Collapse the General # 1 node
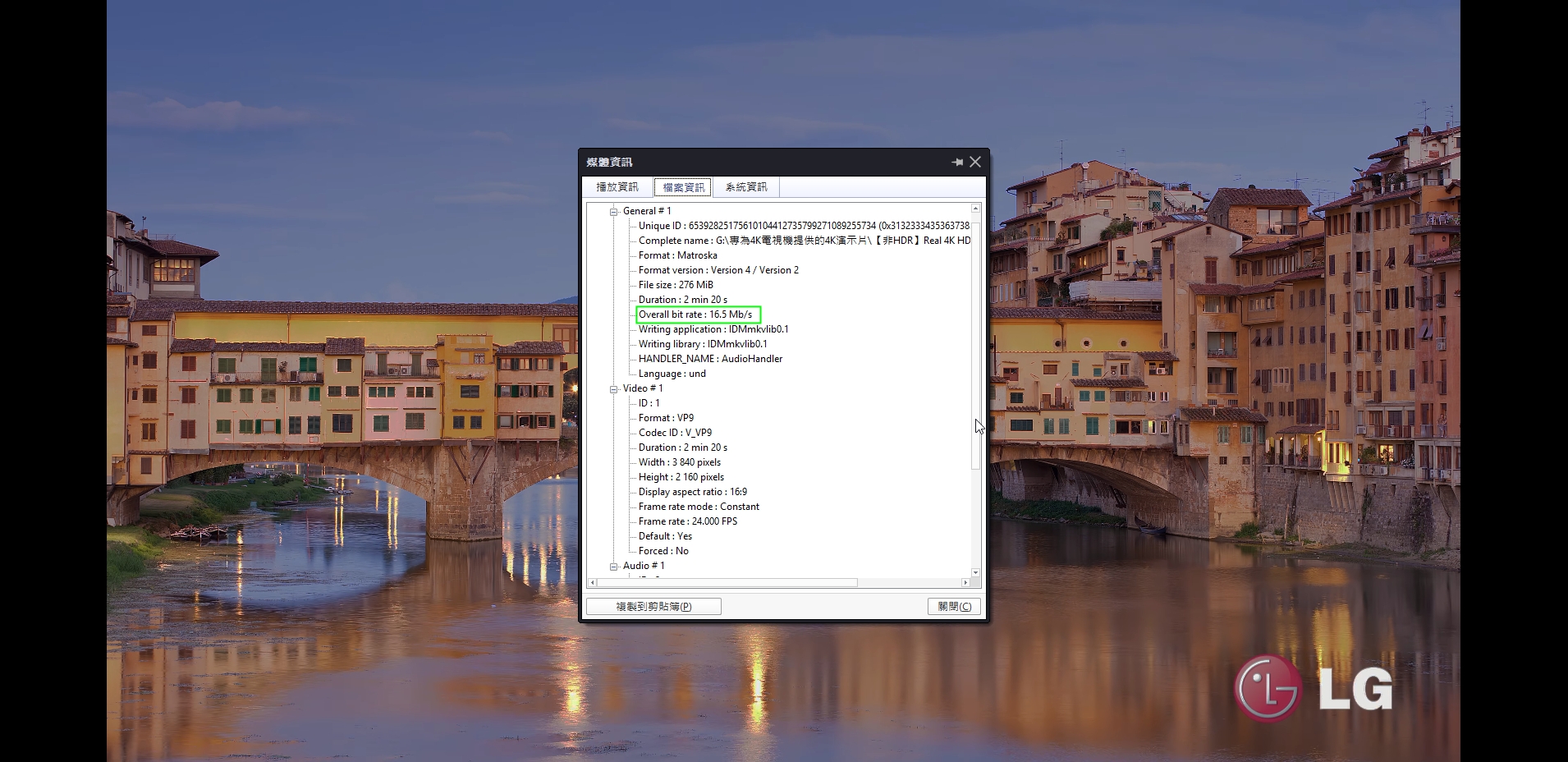The width and height of the screenshot is (1568, 762). pyautogui.click(x=613, y=211)
